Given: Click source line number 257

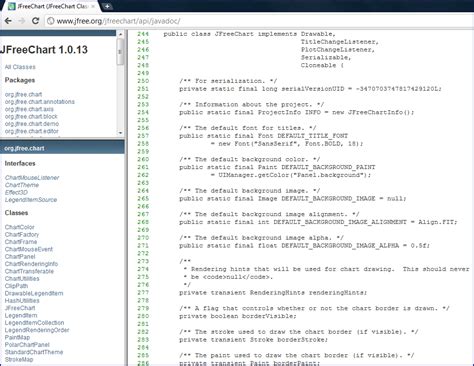Looking at the screenshot, I should pyautogui.click(x=143, y=136).
